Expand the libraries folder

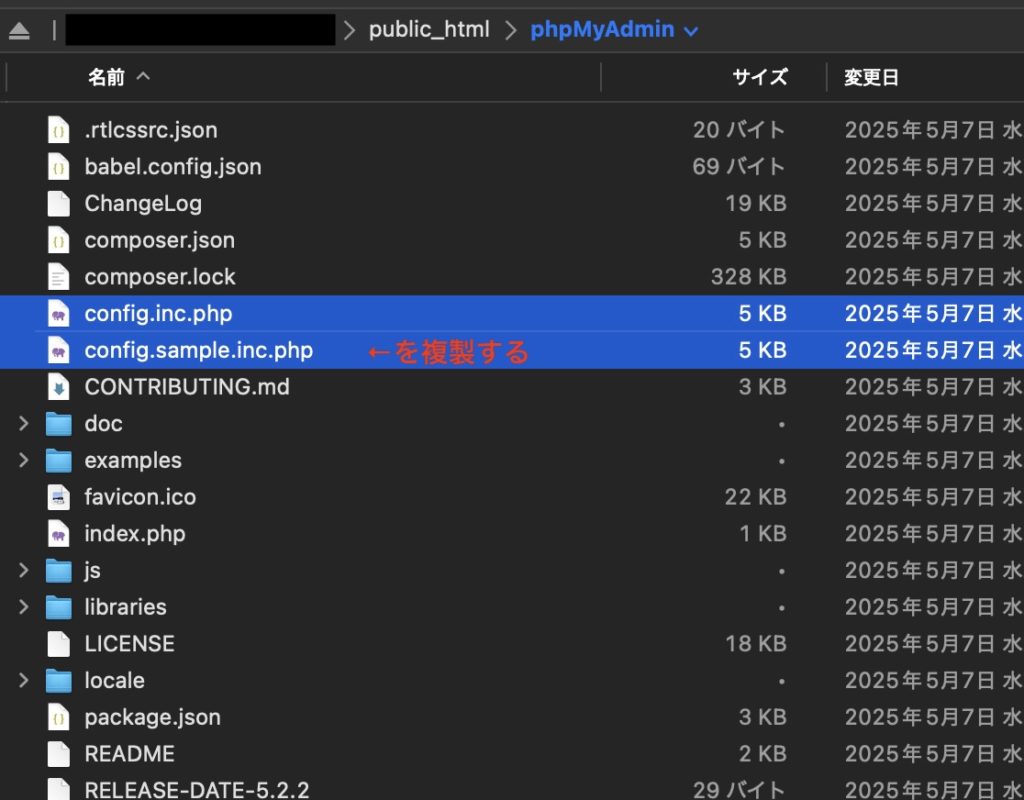(x=23, y=607)
